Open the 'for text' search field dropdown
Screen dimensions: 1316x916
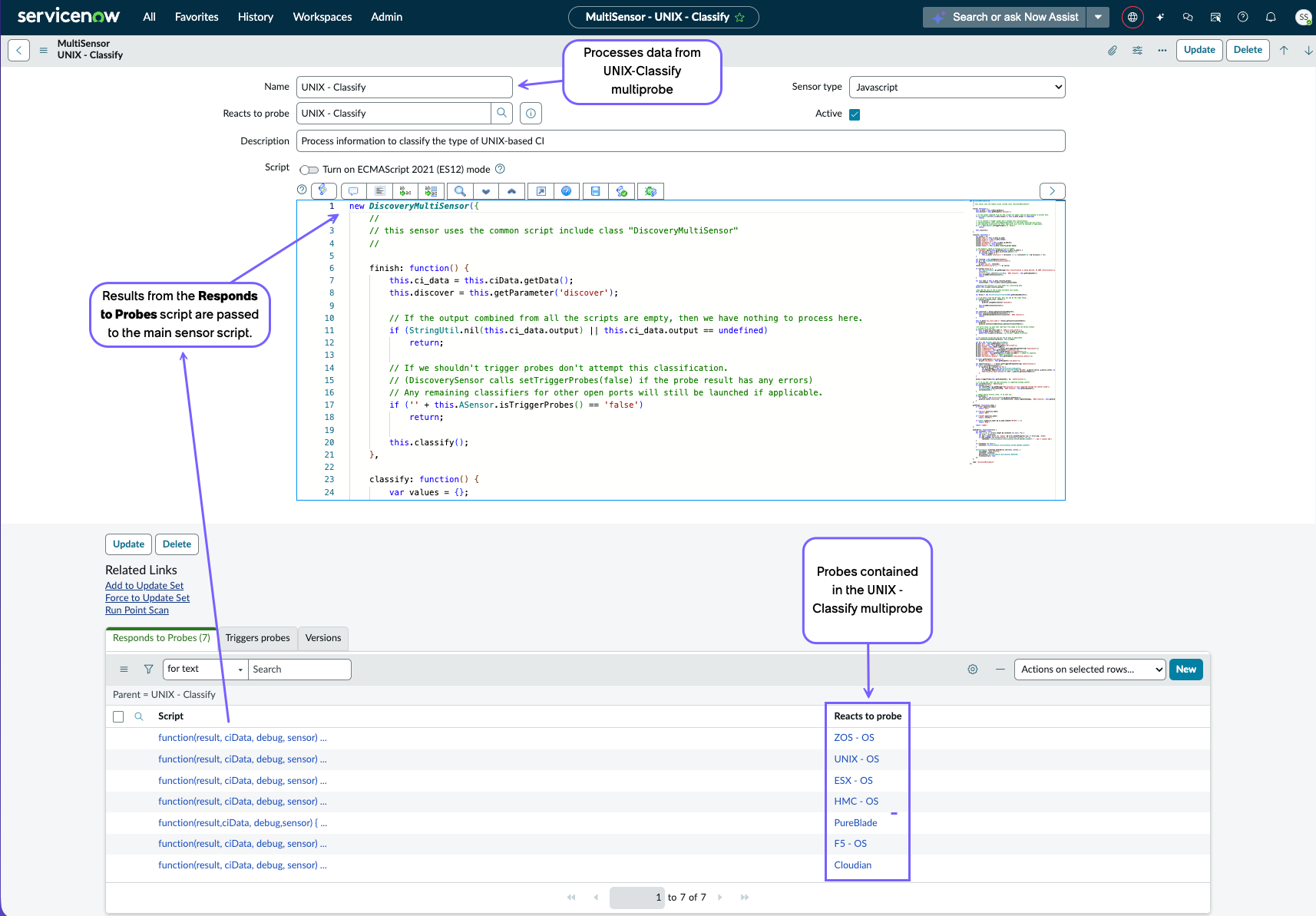tap(205, 670)
